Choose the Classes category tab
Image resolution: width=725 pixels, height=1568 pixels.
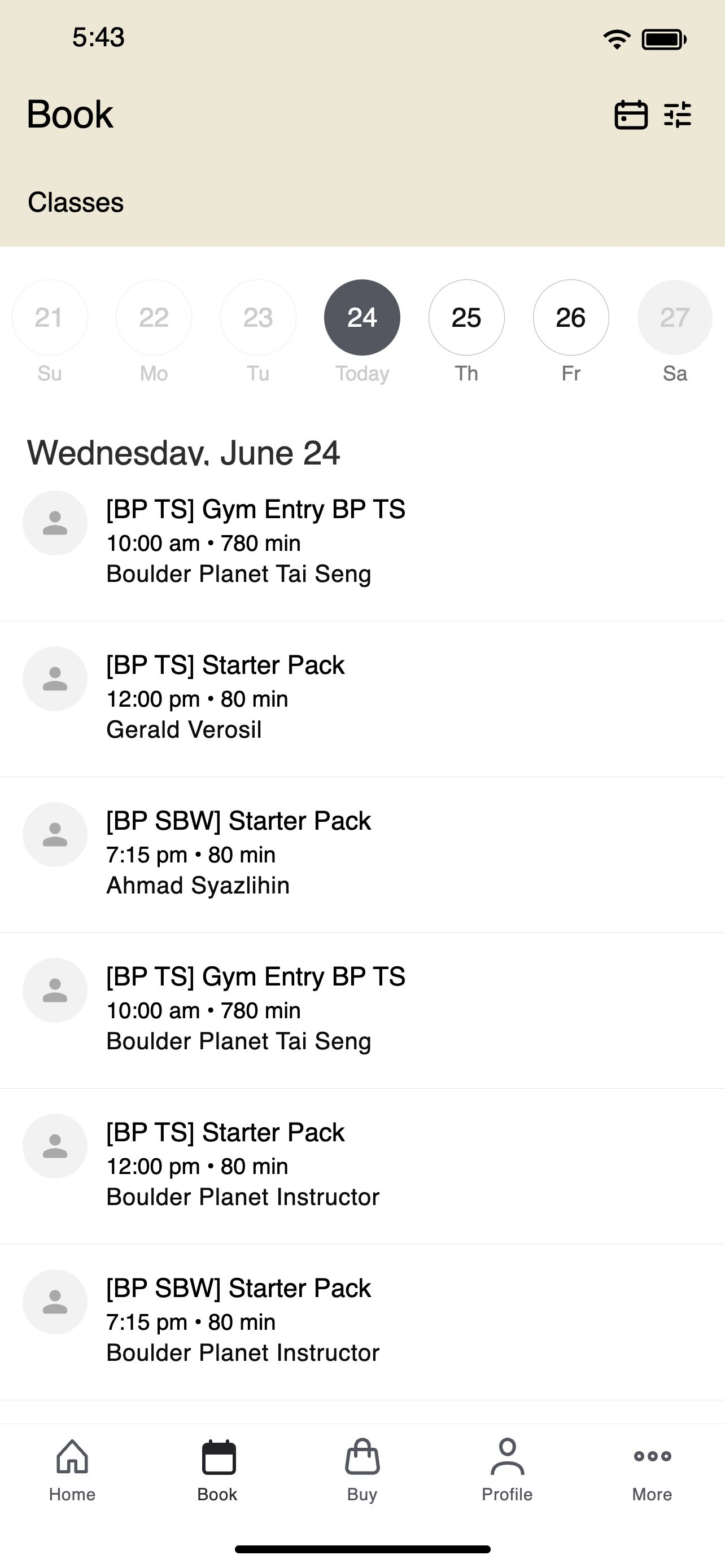(x=76, y=202)
